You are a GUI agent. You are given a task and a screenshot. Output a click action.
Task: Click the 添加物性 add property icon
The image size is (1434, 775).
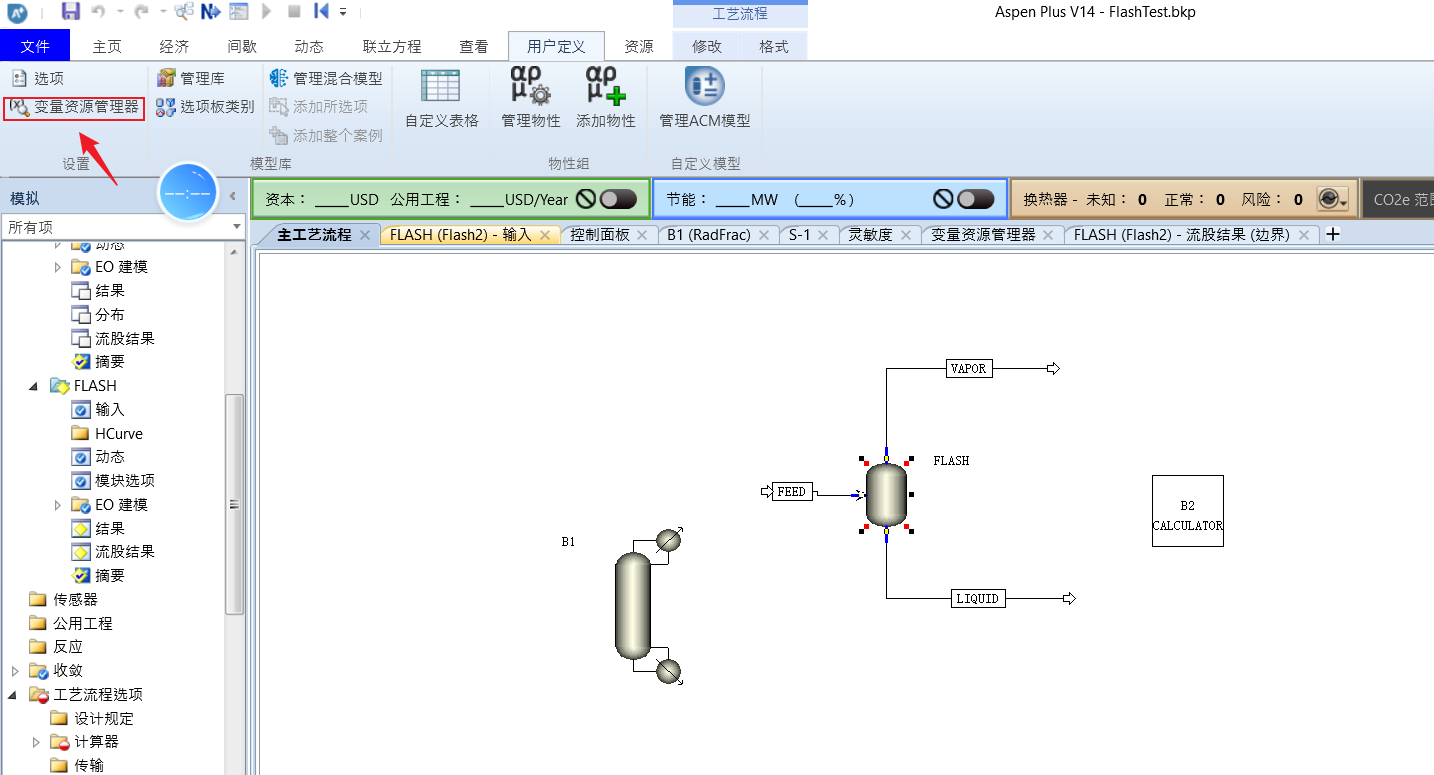(x=605, y=99)
